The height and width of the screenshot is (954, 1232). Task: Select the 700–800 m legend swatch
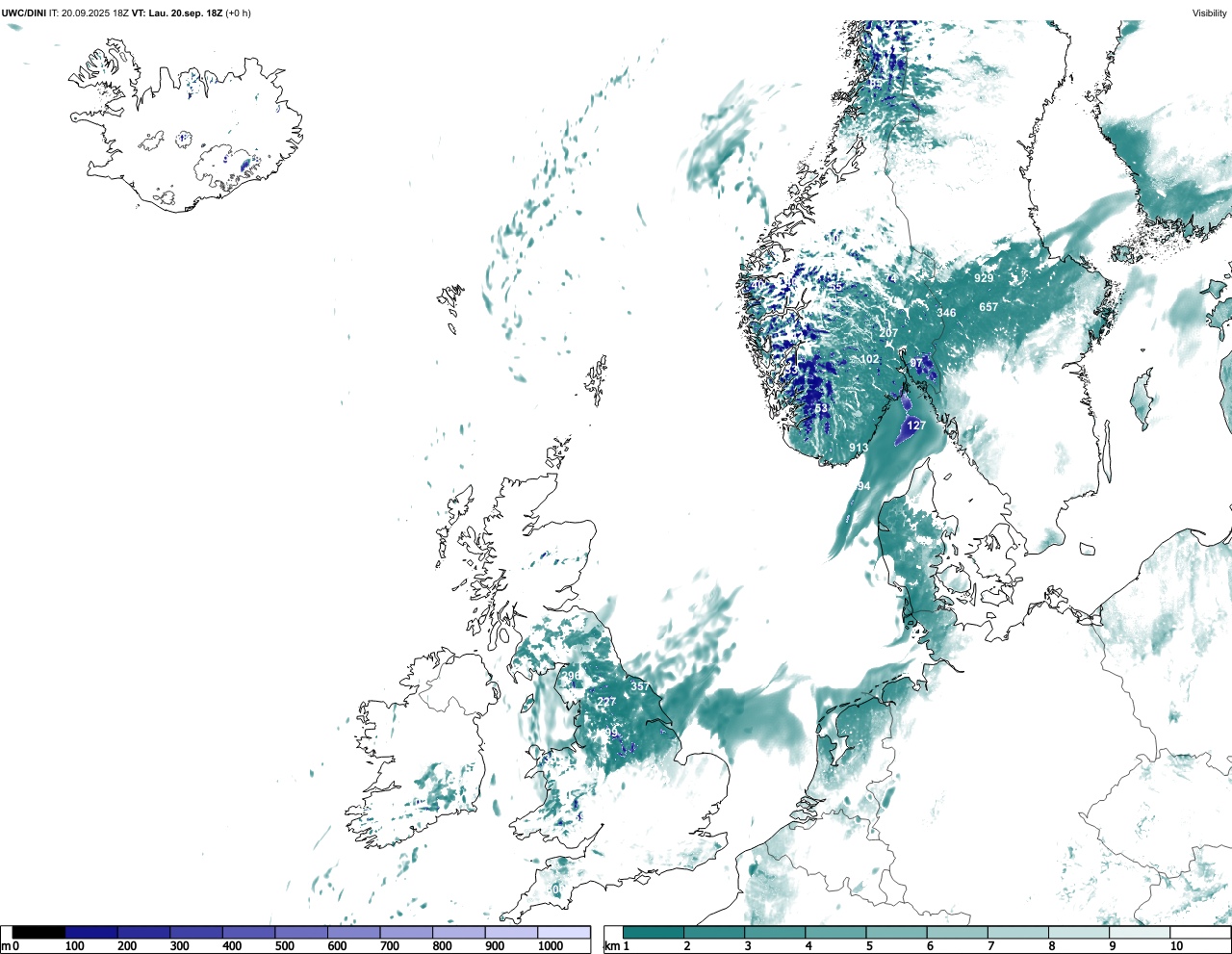tap(406, 933)
